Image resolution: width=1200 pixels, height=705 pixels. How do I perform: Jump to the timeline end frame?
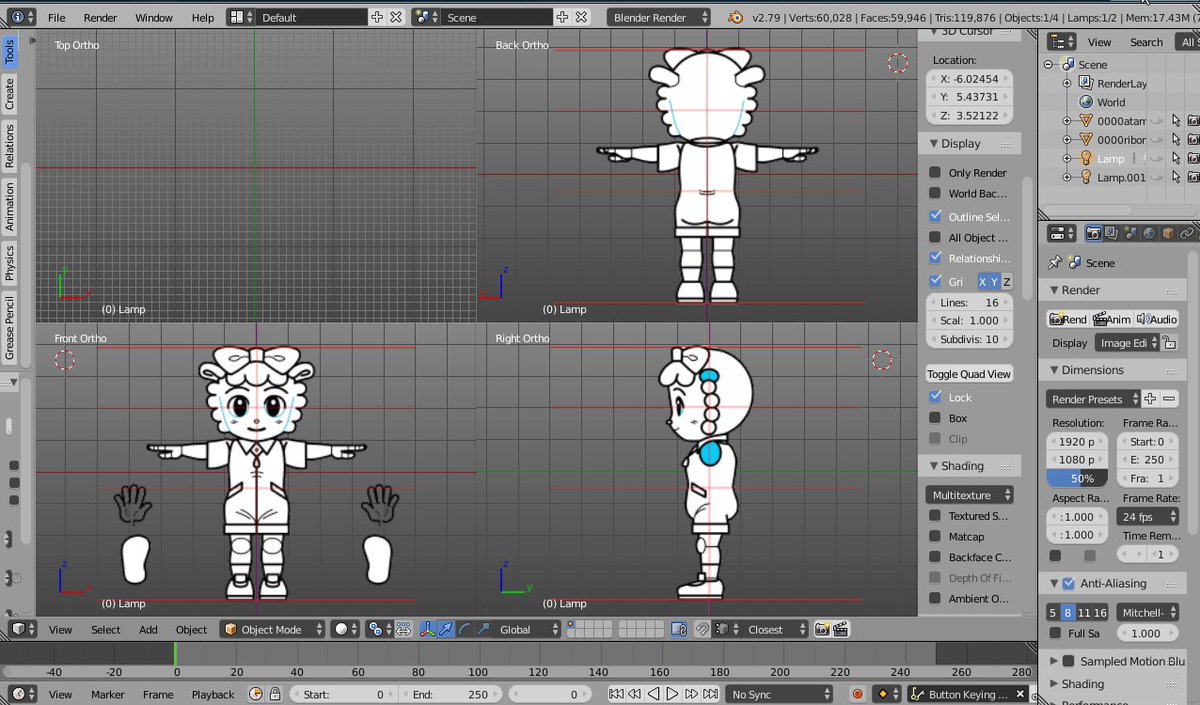[710, 694]
